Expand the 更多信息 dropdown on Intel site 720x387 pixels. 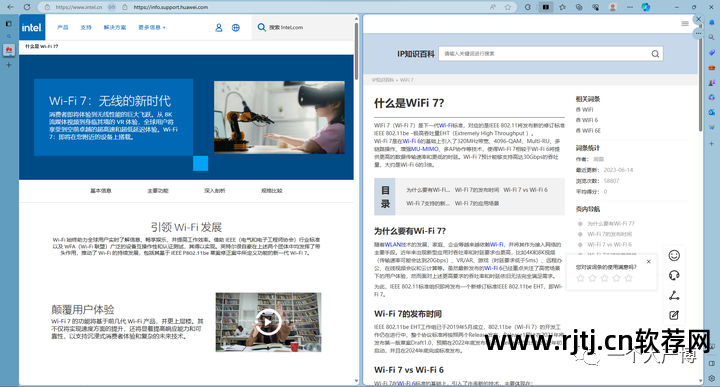pyautogui.click(x=152, y=28)
